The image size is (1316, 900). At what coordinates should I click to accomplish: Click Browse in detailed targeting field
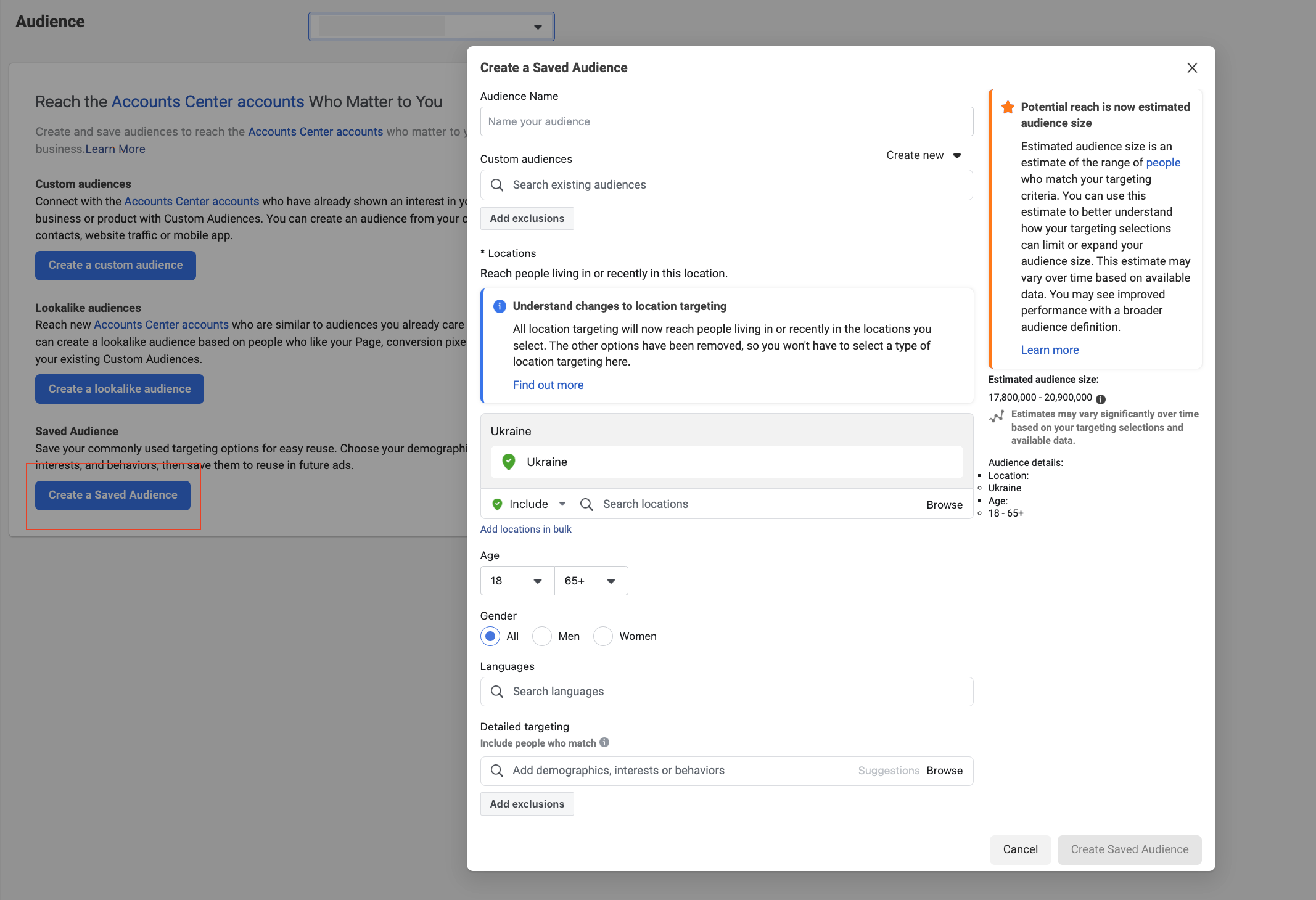(944, 771)
